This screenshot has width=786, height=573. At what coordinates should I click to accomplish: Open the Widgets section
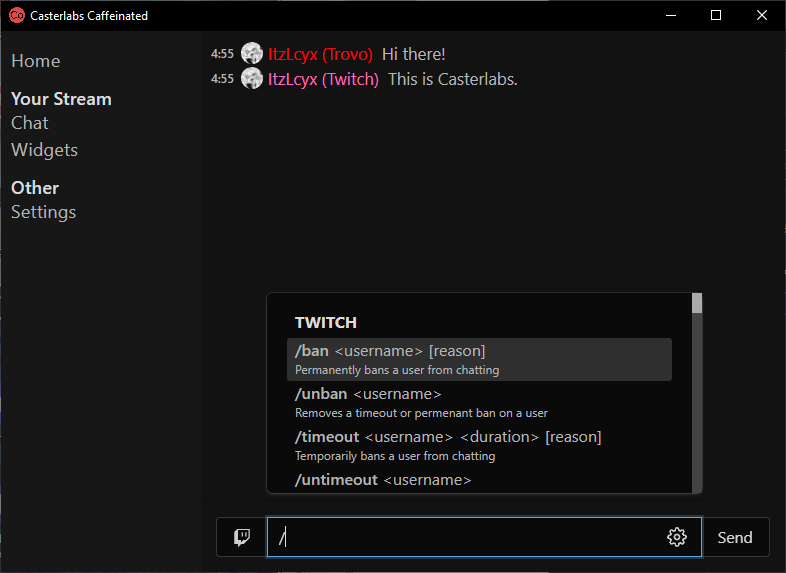tap(45, 150)
